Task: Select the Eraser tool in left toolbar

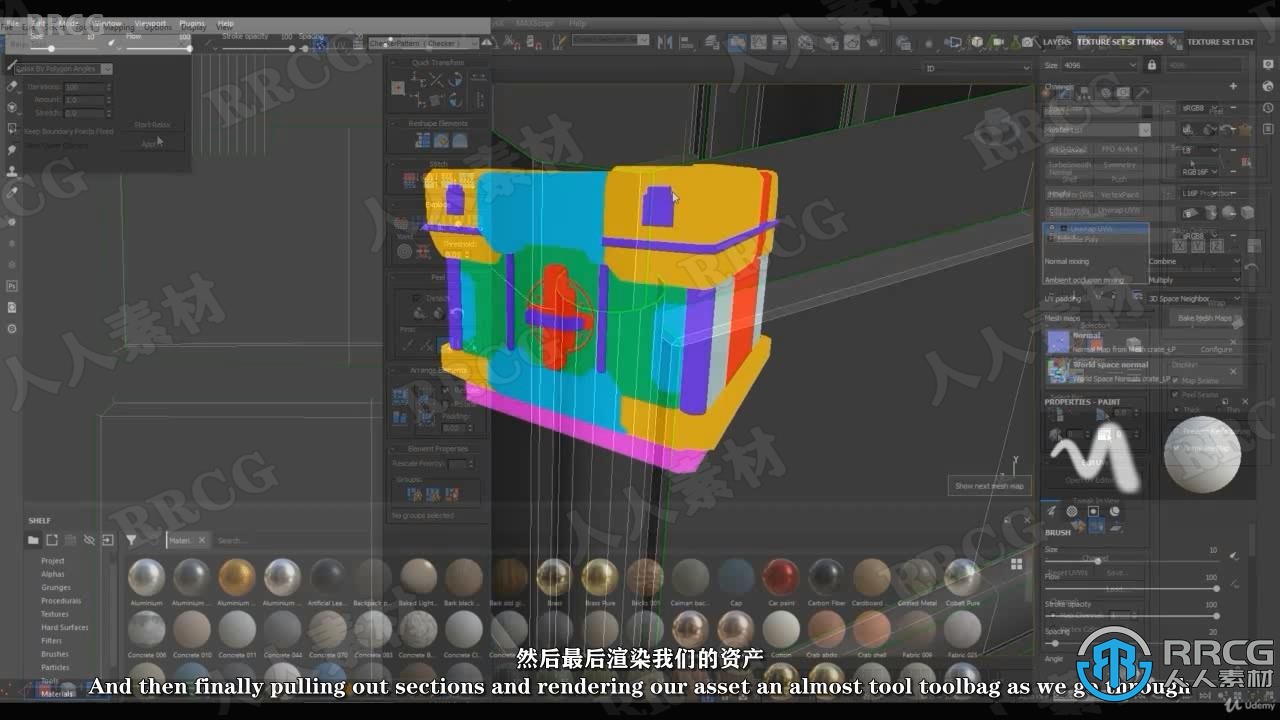Action: point(12,86)
